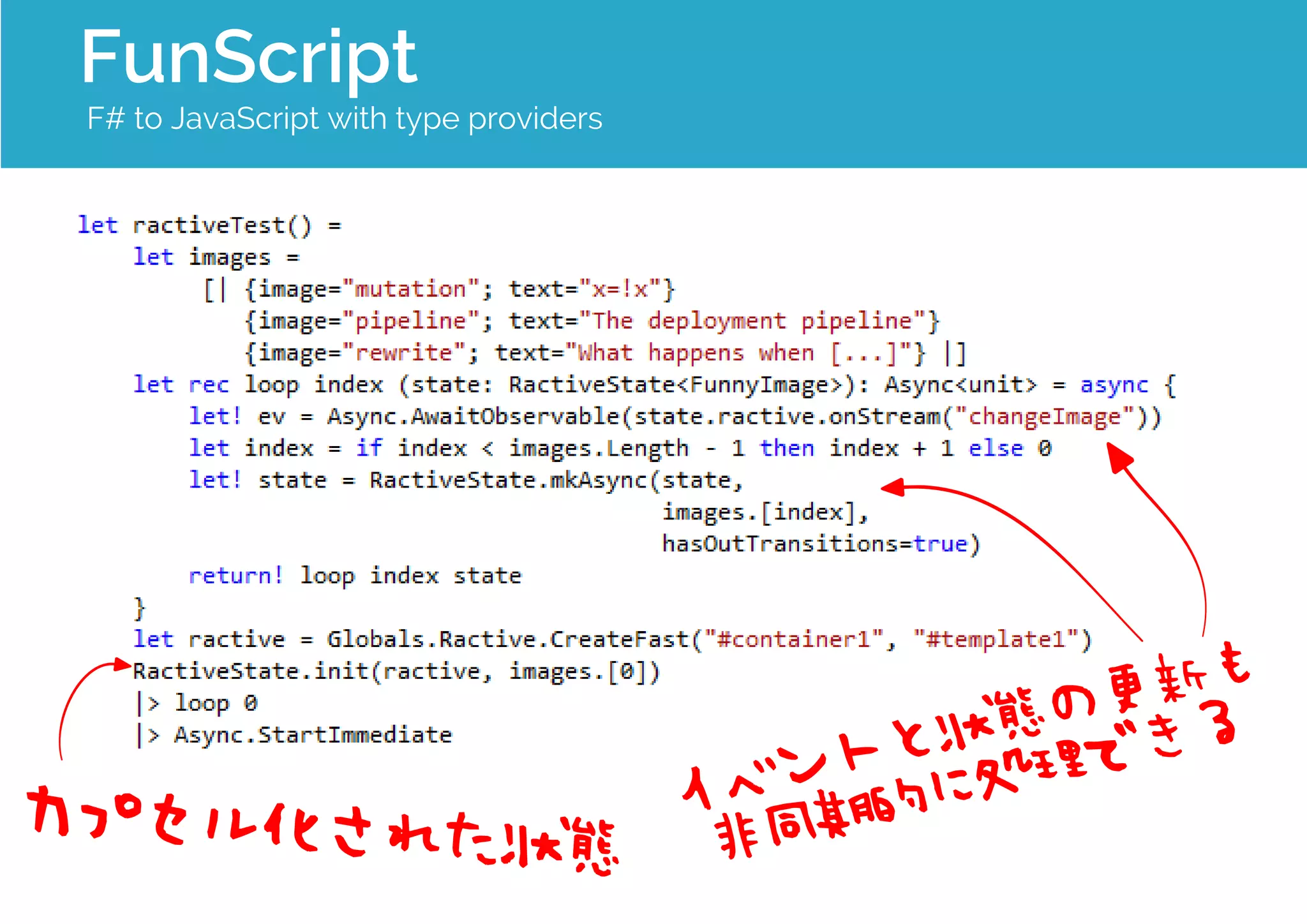Click the 'then' keyword
The width and height of the screenshot is (1307, 924).
pyautogui.click(x=788, y=449)
